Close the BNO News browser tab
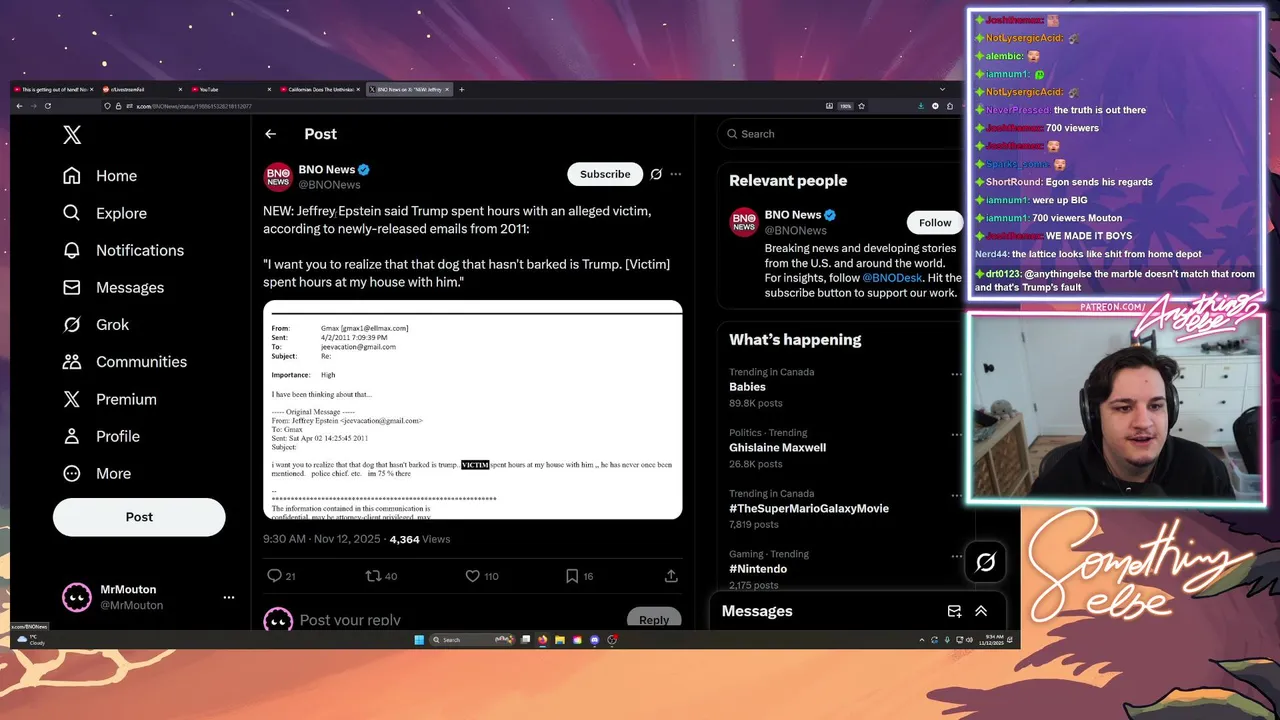Viewport: 1280px width, 720px height. [x=447, y=89]
